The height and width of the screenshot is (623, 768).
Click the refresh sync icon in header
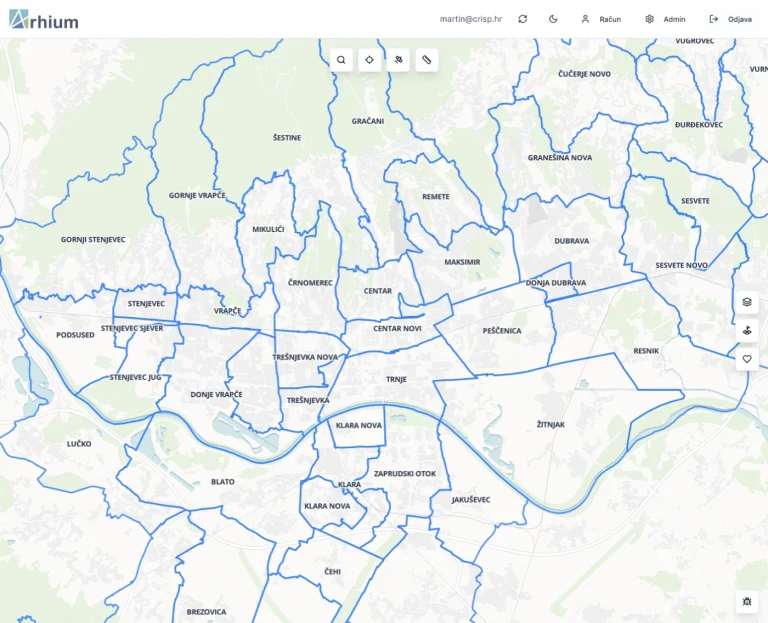click(x=522, y=19)
